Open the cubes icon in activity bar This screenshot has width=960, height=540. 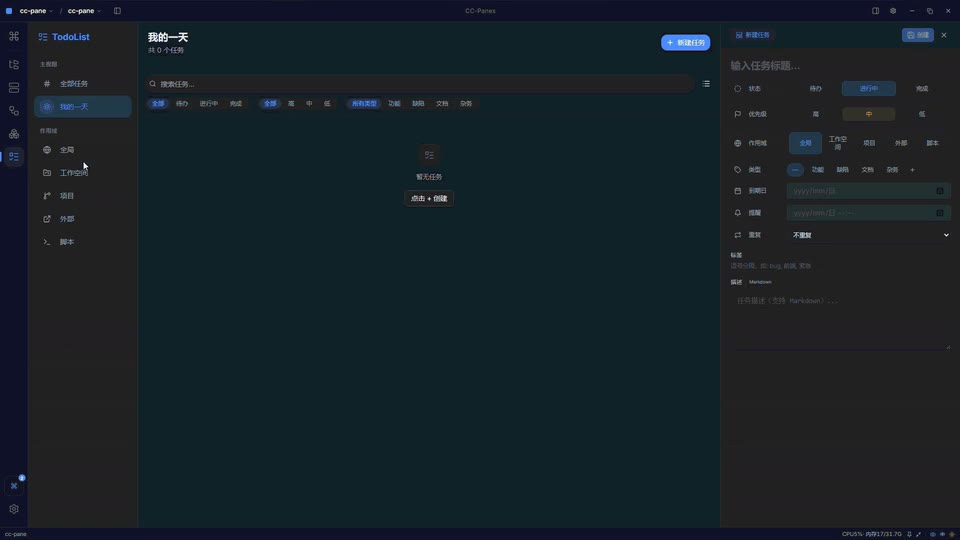pos(13,134)
